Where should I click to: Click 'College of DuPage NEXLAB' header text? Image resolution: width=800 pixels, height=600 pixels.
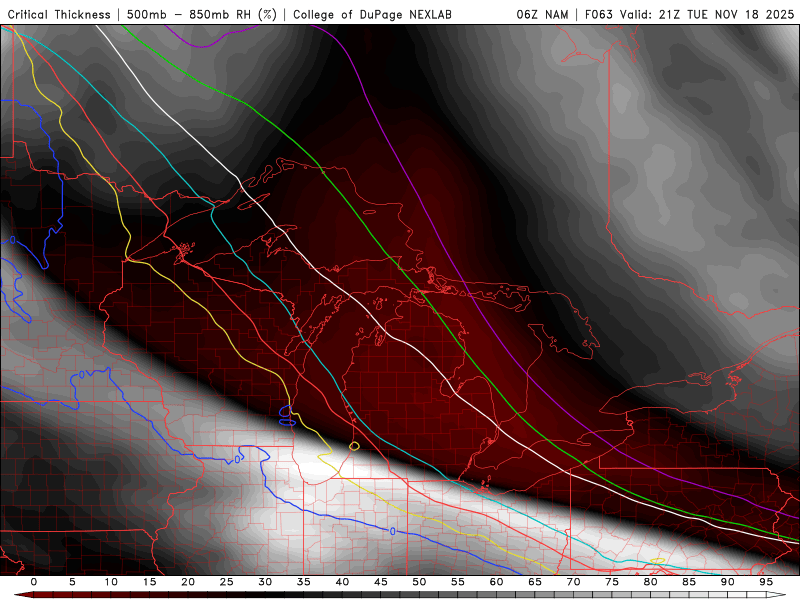coord(372,15)
